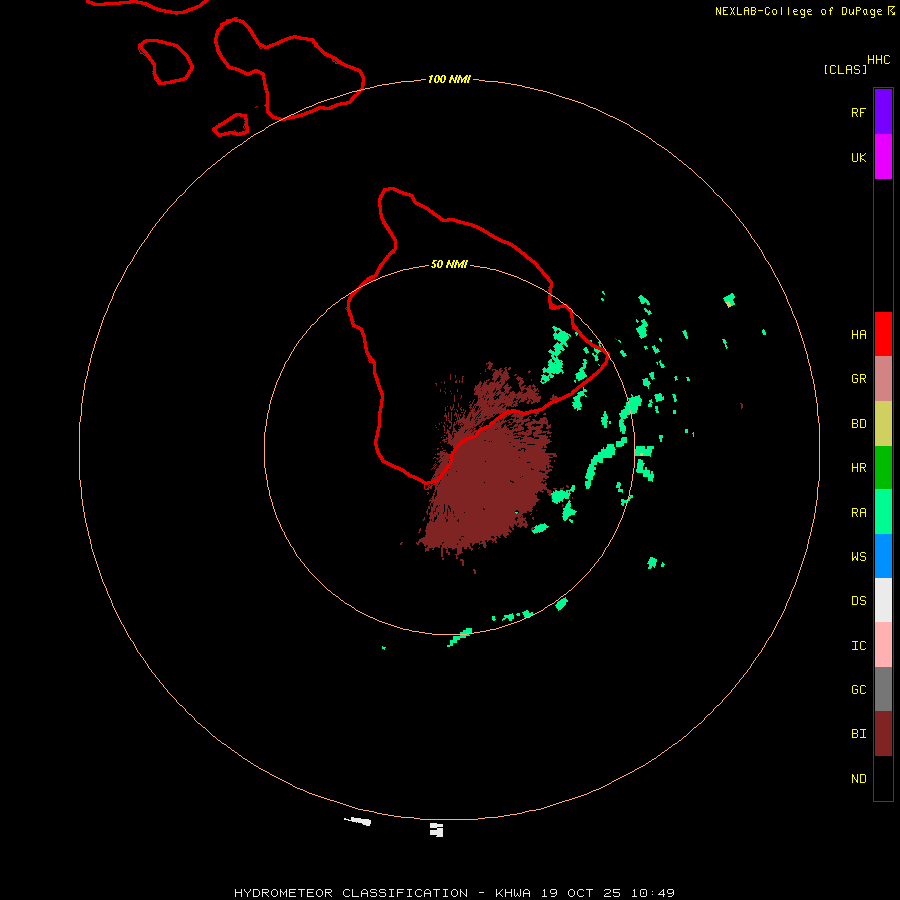
Task: Click the RA light green swatch
Action: point(883,512)
